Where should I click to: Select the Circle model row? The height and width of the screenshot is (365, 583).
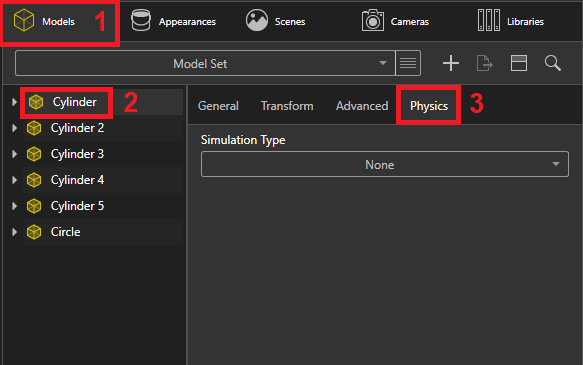point(103,232)
